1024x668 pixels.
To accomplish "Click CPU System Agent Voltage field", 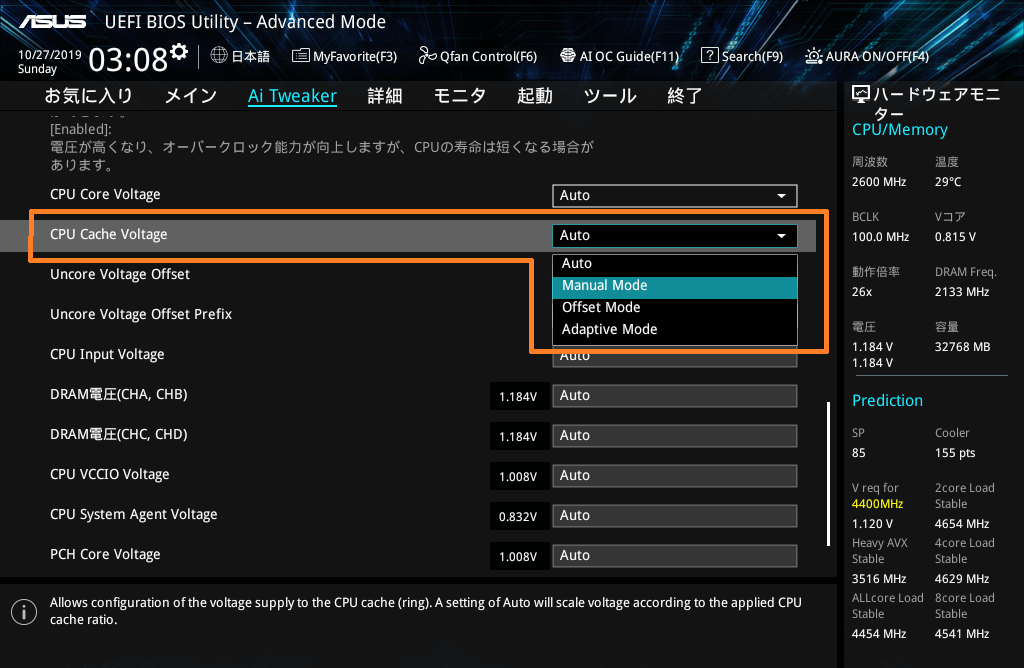I will point(675,515).
